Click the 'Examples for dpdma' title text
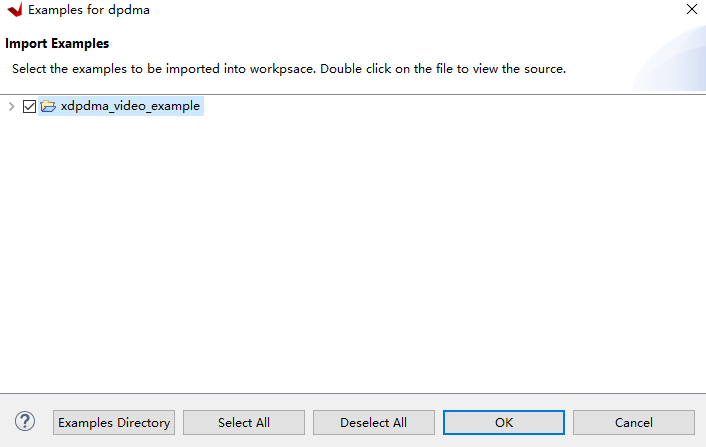Screen dimensions: 706x447 89,10
